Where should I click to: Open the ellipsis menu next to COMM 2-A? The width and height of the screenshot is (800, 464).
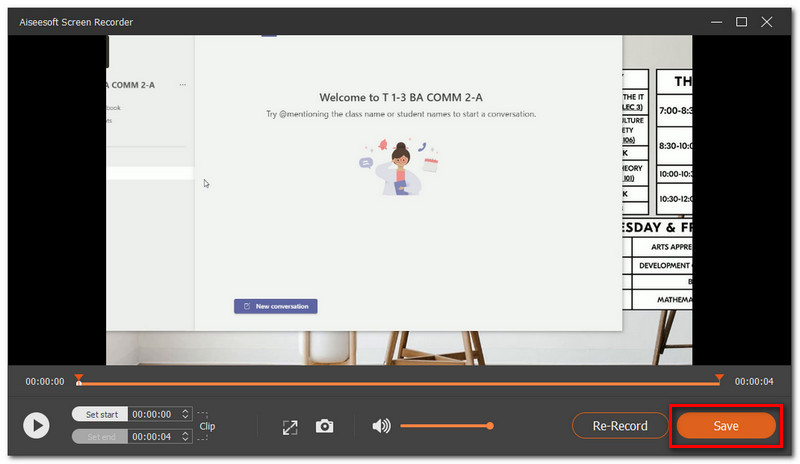183,85
